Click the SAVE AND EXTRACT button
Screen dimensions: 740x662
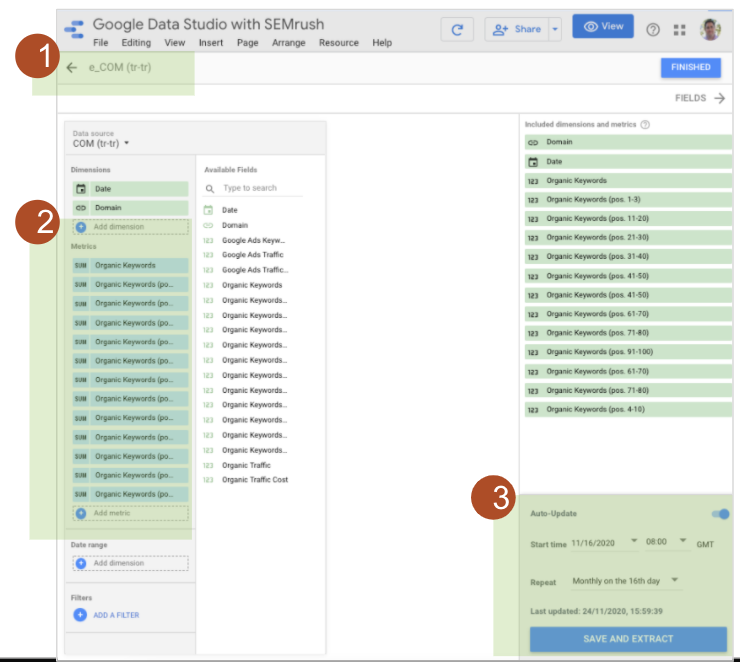pyautogui.click(x=628, y=638)
